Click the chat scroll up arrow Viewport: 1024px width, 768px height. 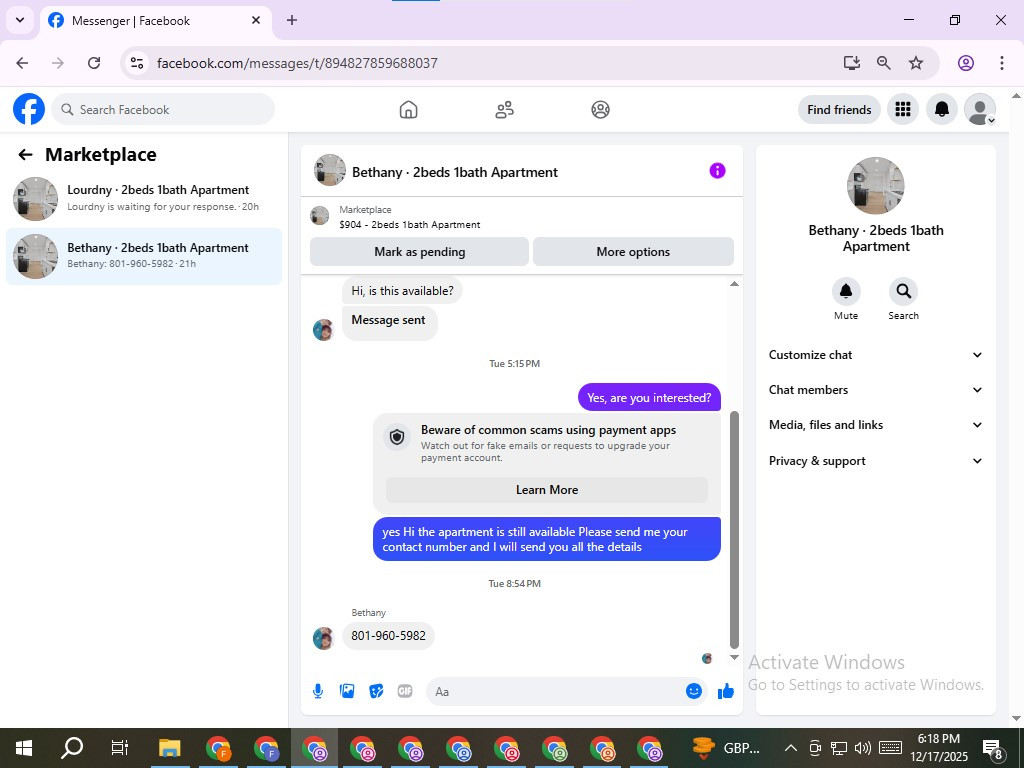(x=734, y=283)
